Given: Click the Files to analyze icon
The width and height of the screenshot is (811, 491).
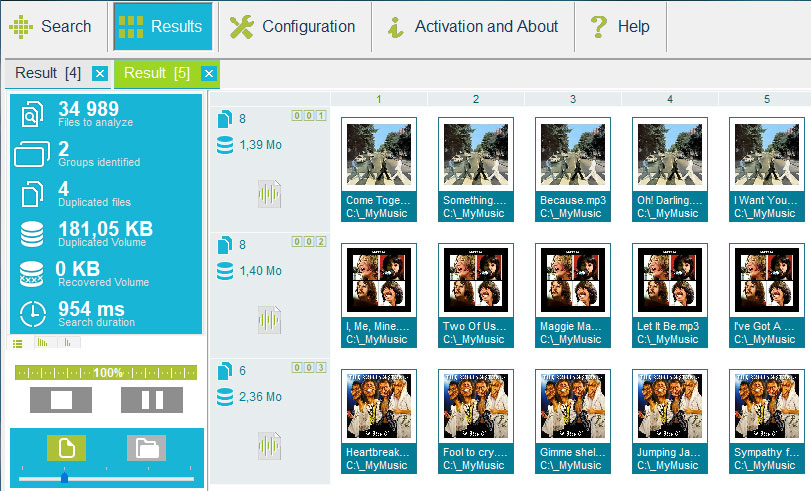Looking at the screenshot, I should click(32, 114).
